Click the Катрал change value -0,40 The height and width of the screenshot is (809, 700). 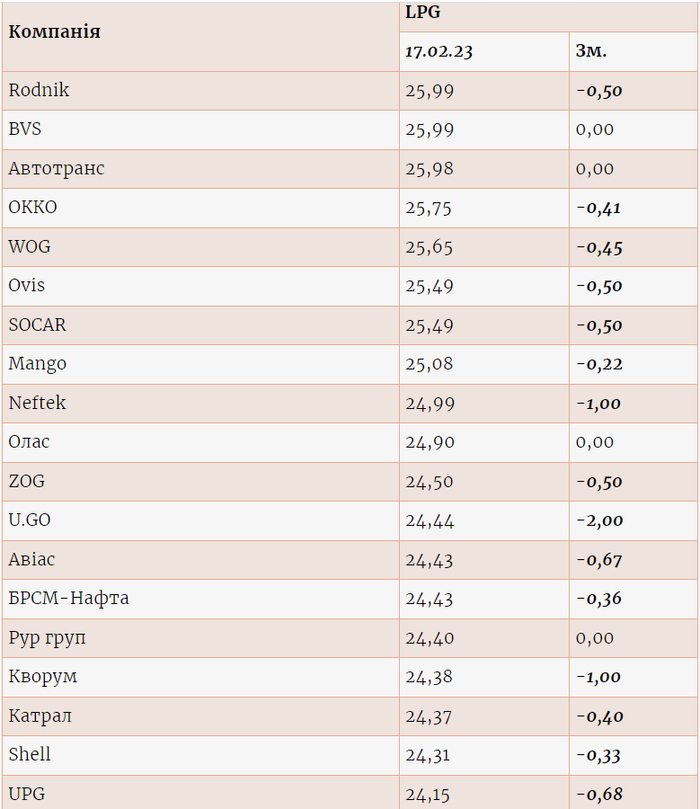[599, 717]
